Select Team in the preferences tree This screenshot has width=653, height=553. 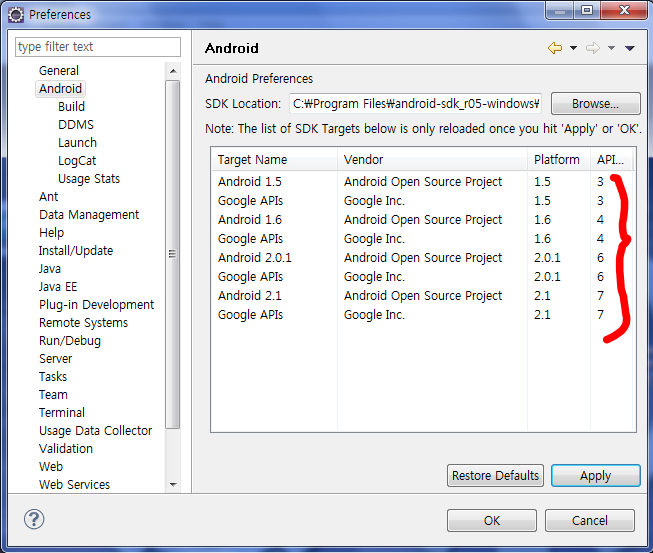coord(53,394)
